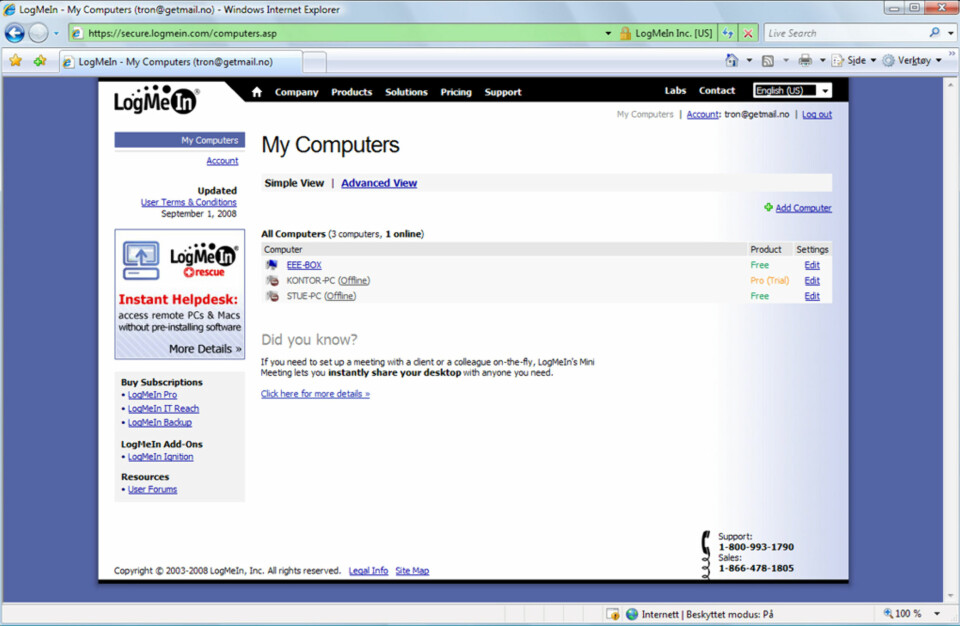Refresh the page with the reload icon
The width and height of the screenshot is (960, 626).
coord(728,33)
